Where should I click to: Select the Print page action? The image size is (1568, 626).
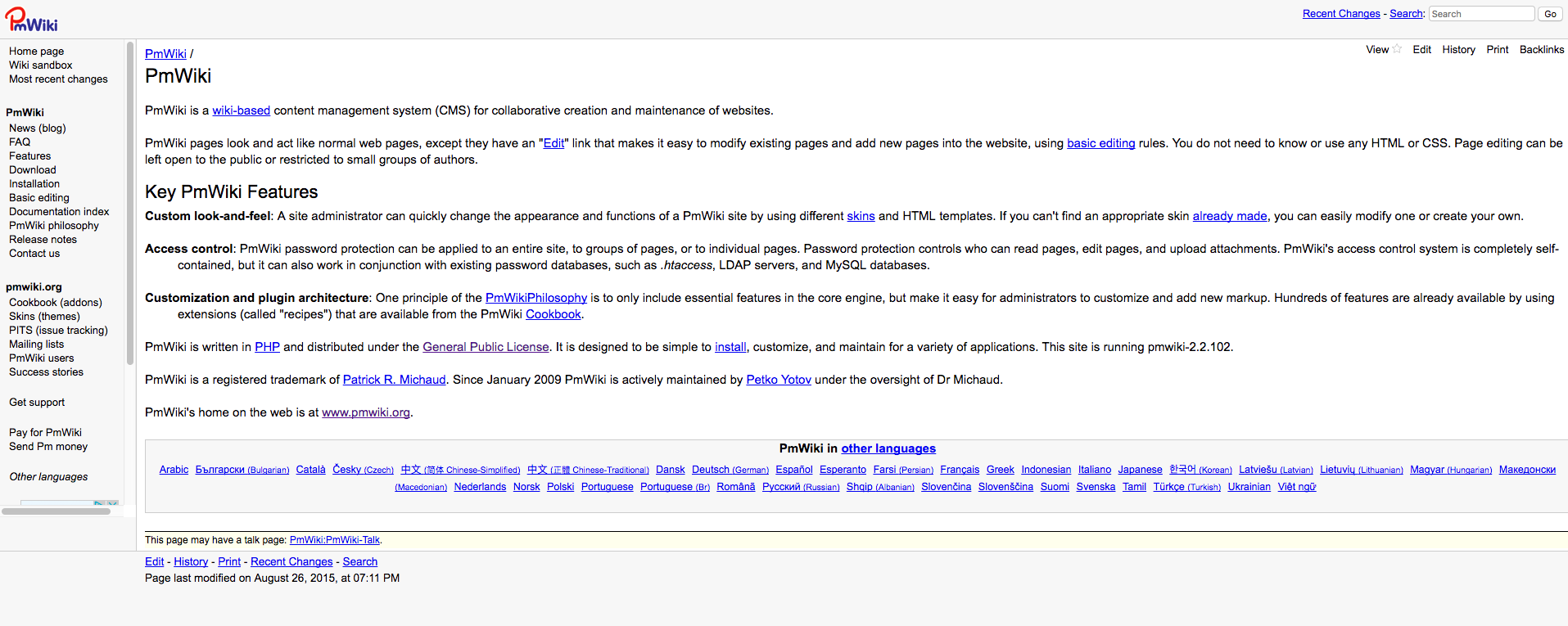coord(1498,50)
